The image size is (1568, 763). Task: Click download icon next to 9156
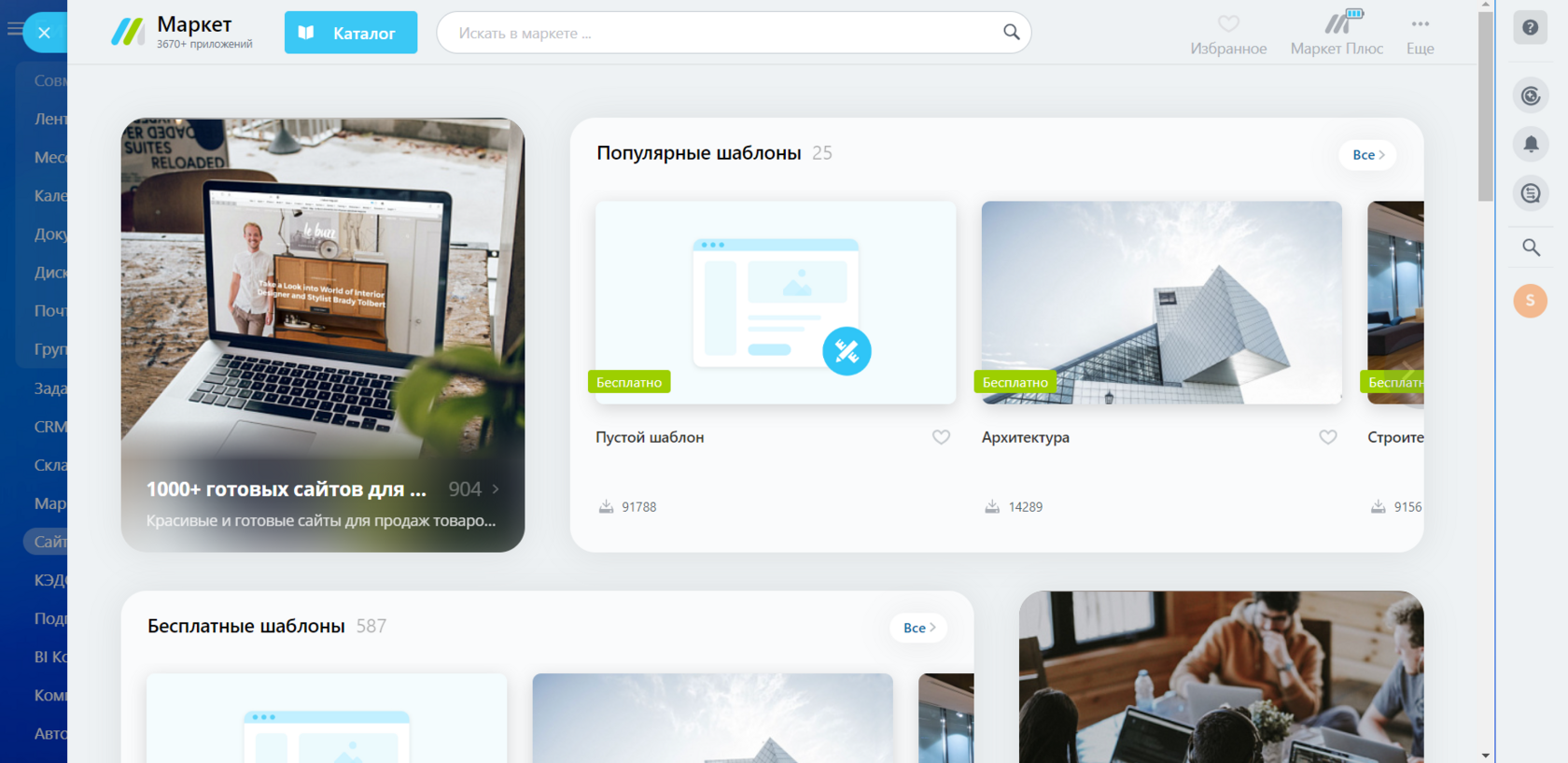click(1378, 507)
